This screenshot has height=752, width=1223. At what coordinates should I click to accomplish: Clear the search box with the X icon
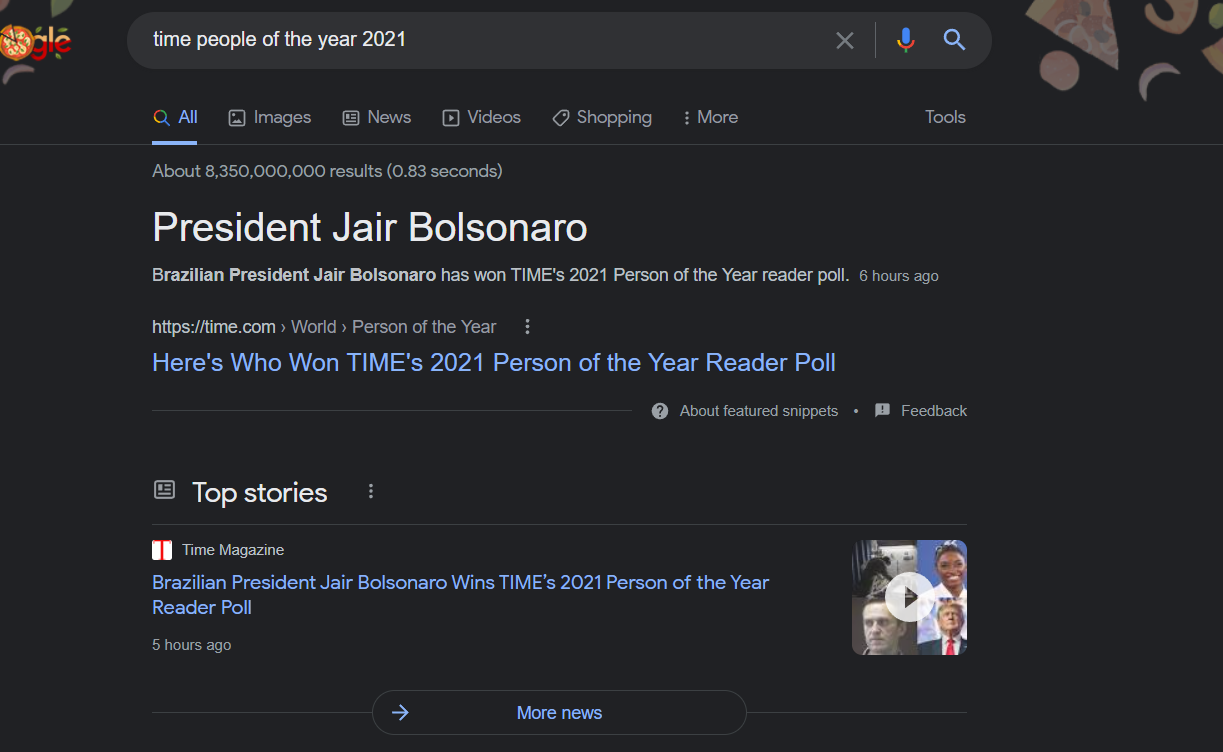pyautogui.click(x=845, y=40)
